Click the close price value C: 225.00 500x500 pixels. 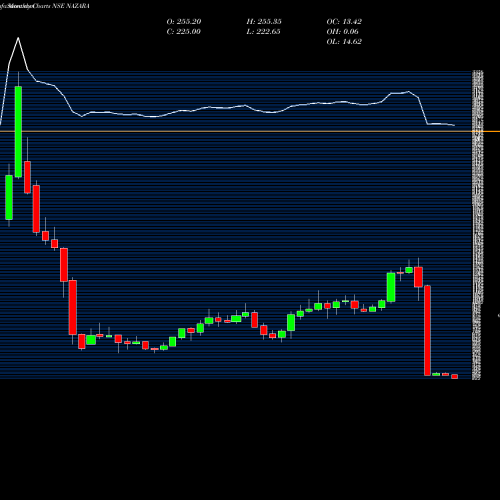coord(183,31)
